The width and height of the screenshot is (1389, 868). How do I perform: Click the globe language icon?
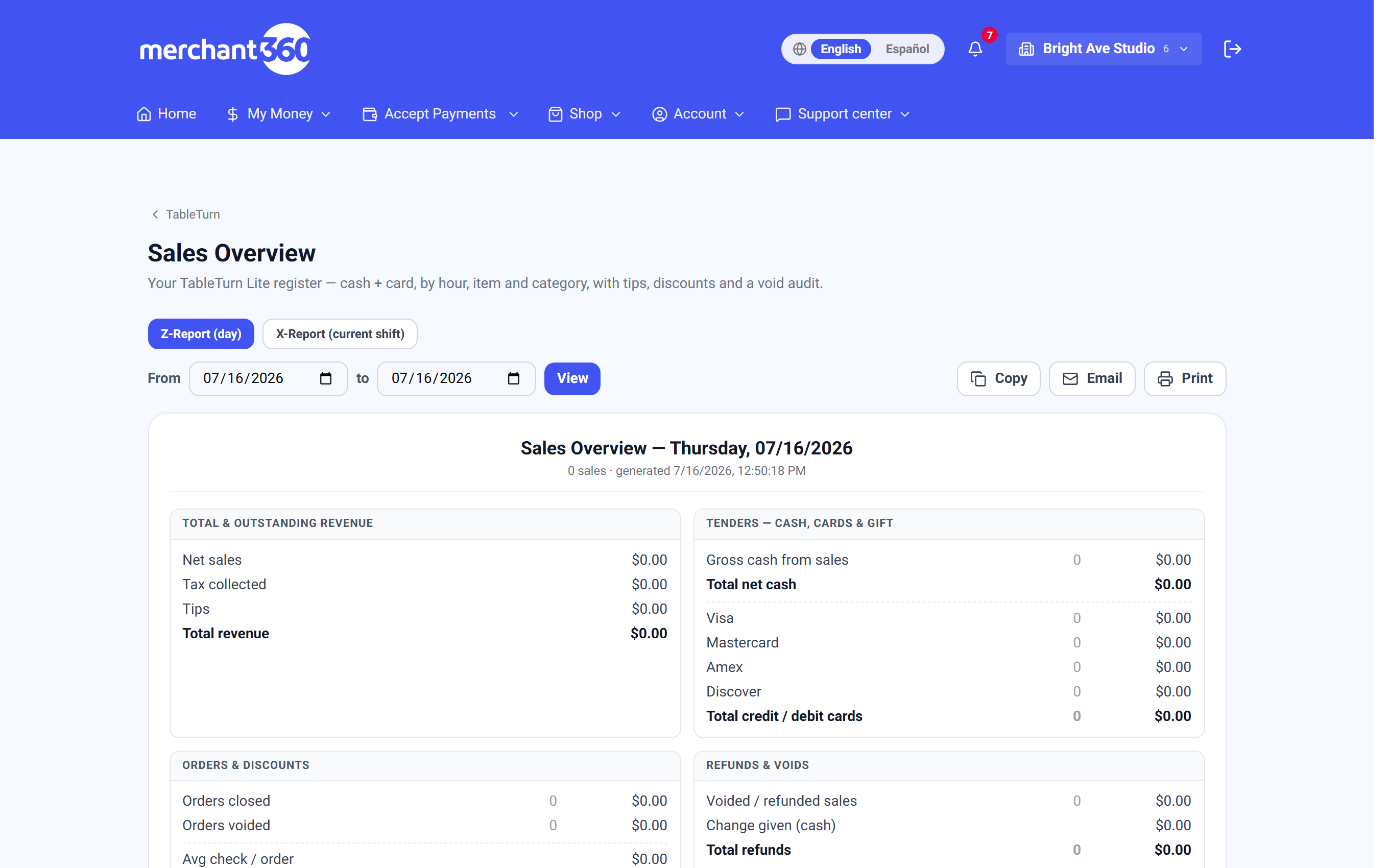799,50
